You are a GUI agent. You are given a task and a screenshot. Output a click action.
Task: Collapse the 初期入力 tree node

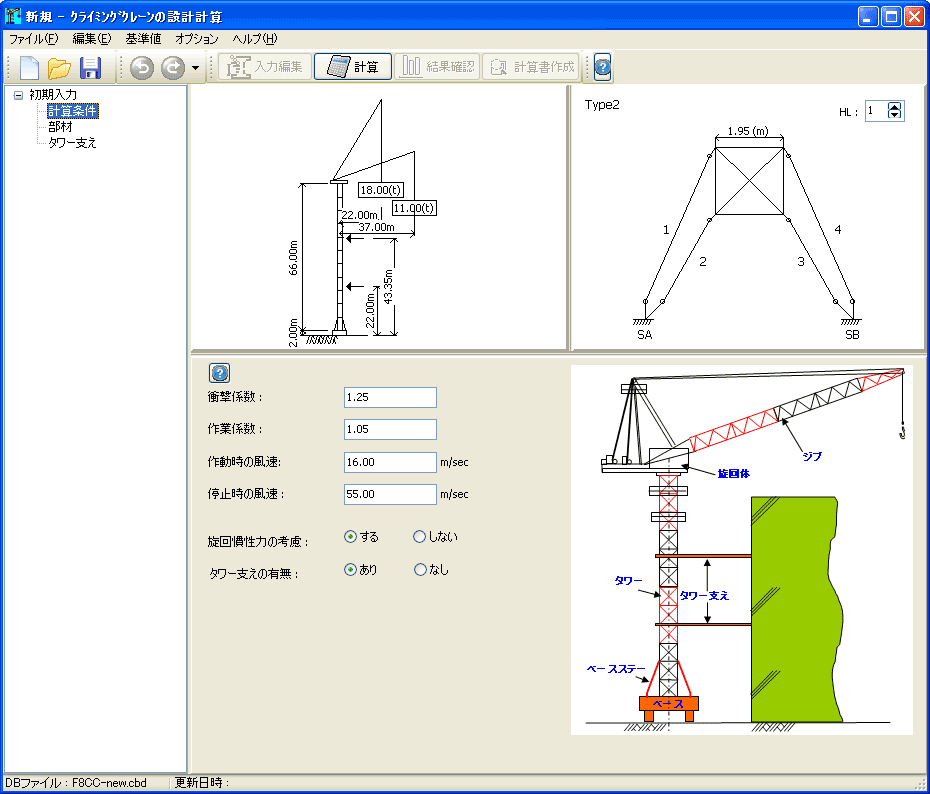point(18,95)
